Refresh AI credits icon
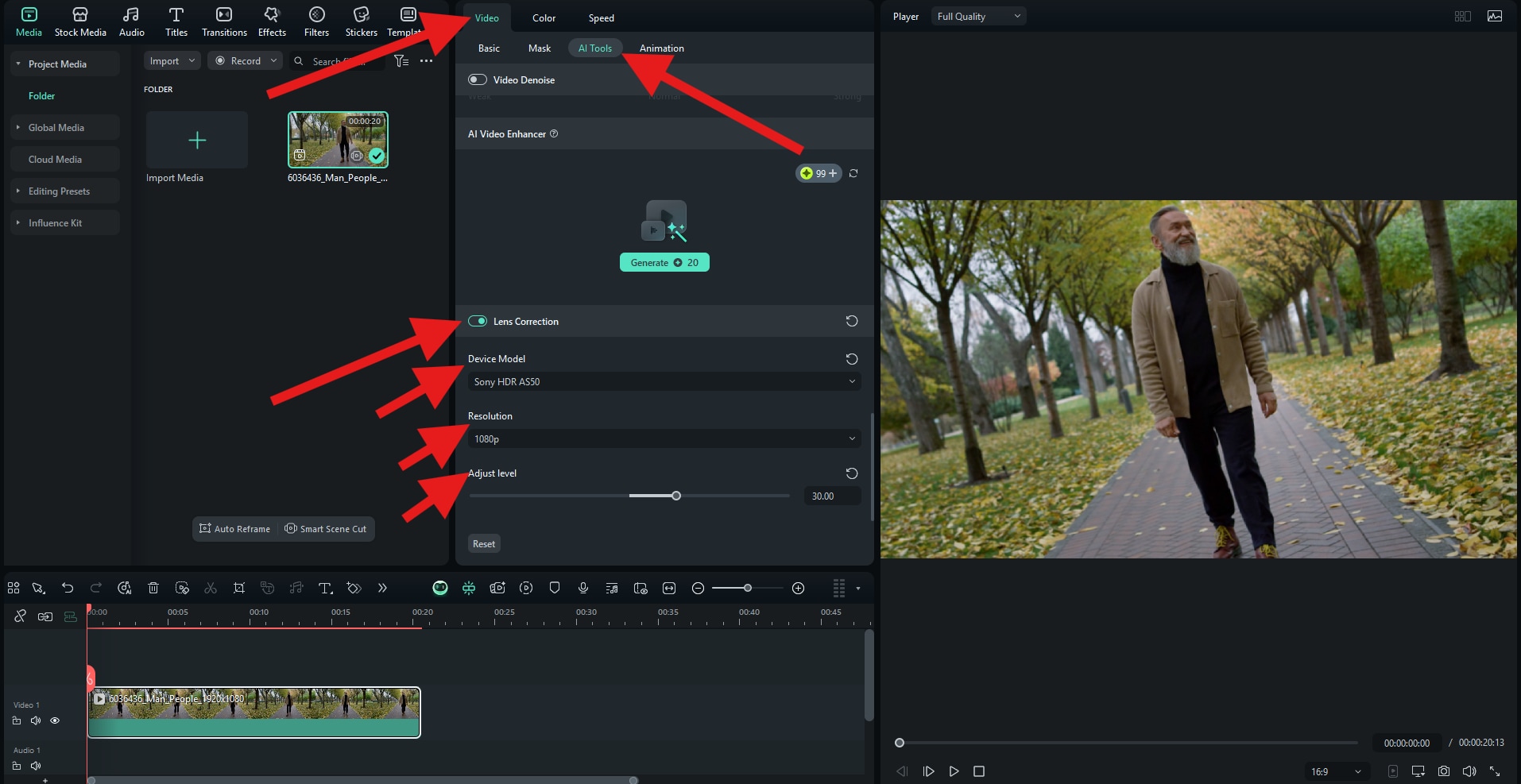 853,173
